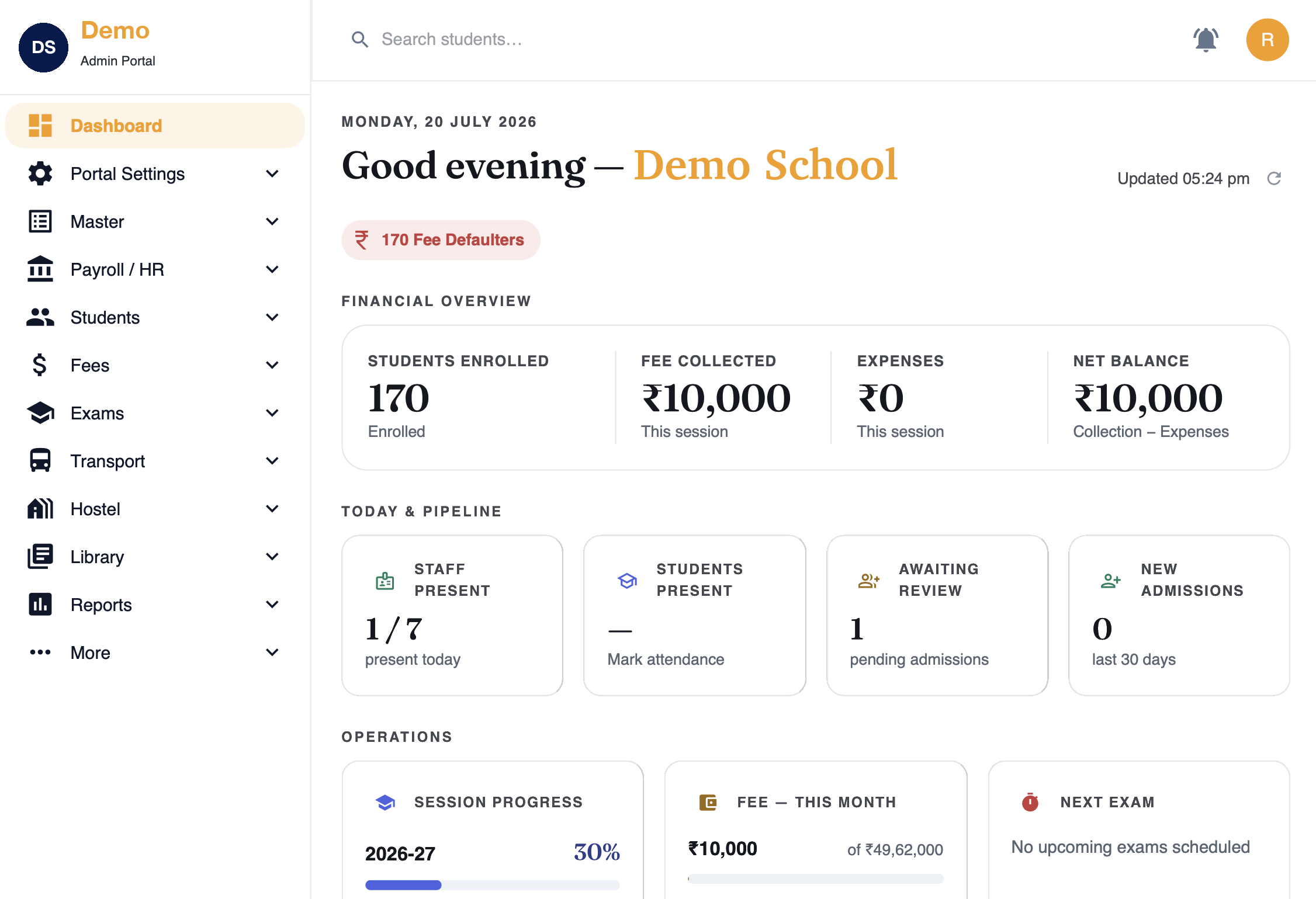Screen dimensions: 1316x899
Task: Click the Session Progress 30% bar
Action: [493, 885]
